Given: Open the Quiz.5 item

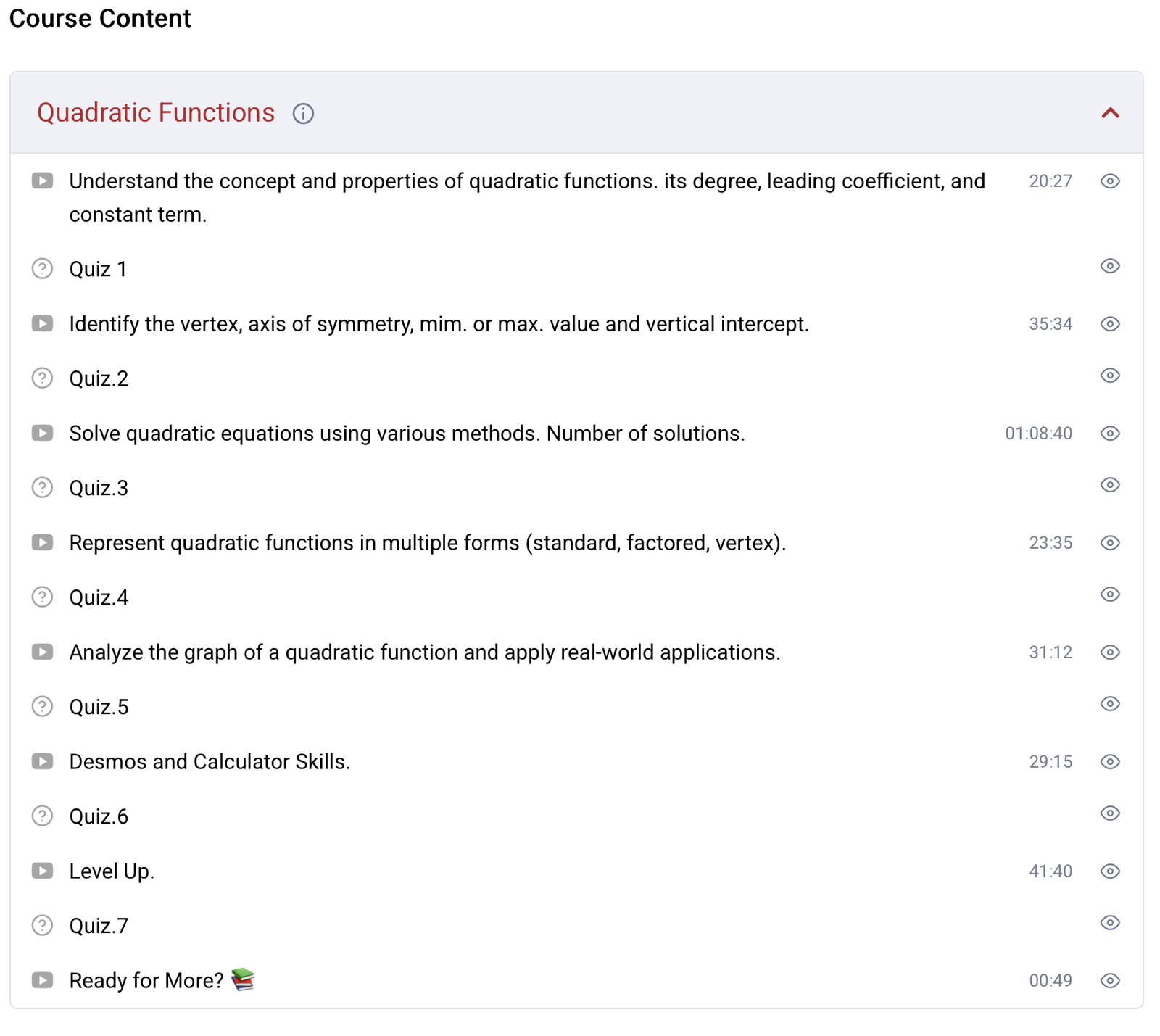Looking at the screenshot, I should (x=99, y=707).
